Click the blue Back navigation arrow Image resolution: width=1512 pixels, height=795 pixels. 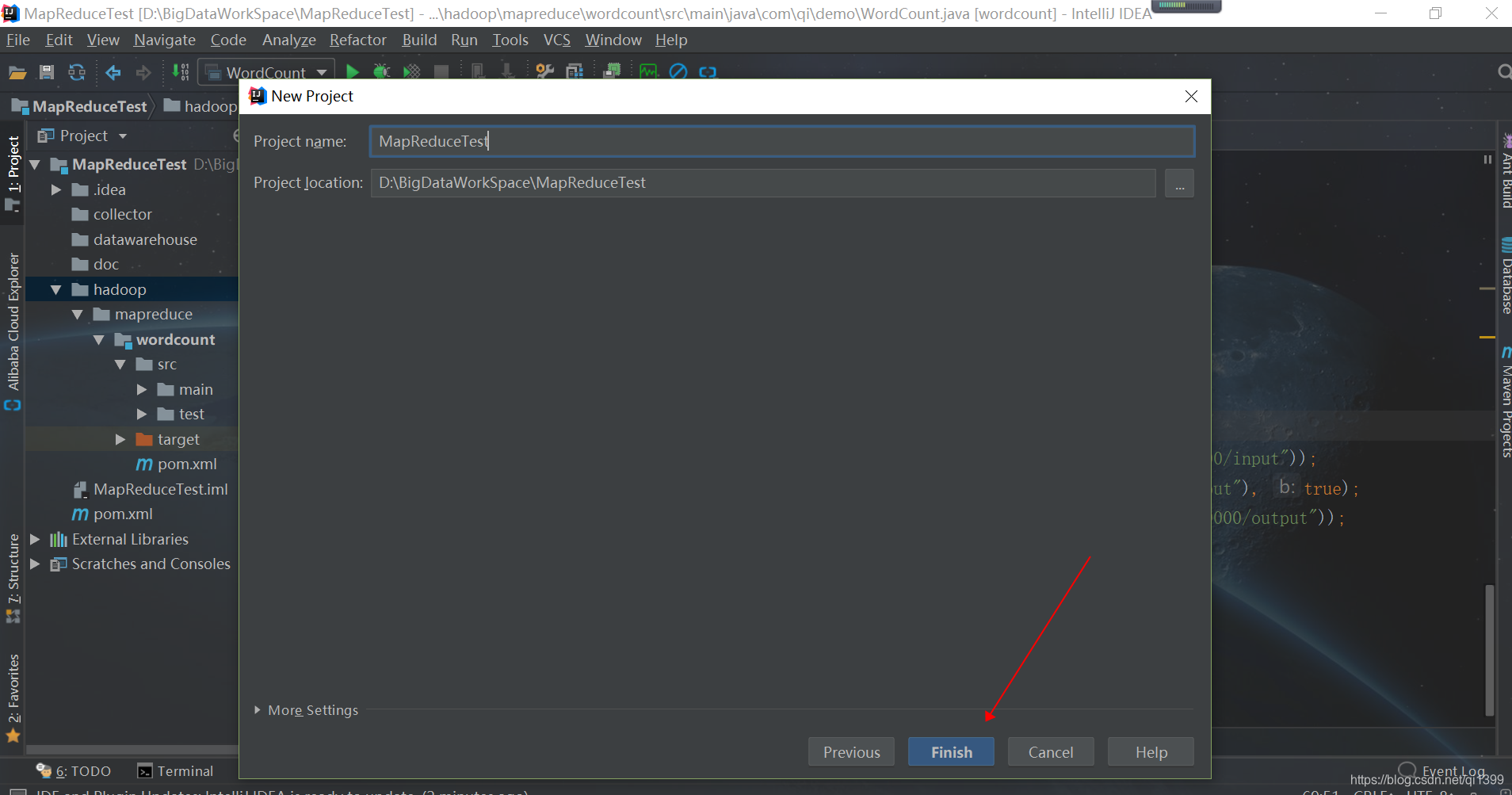[113, 72]
